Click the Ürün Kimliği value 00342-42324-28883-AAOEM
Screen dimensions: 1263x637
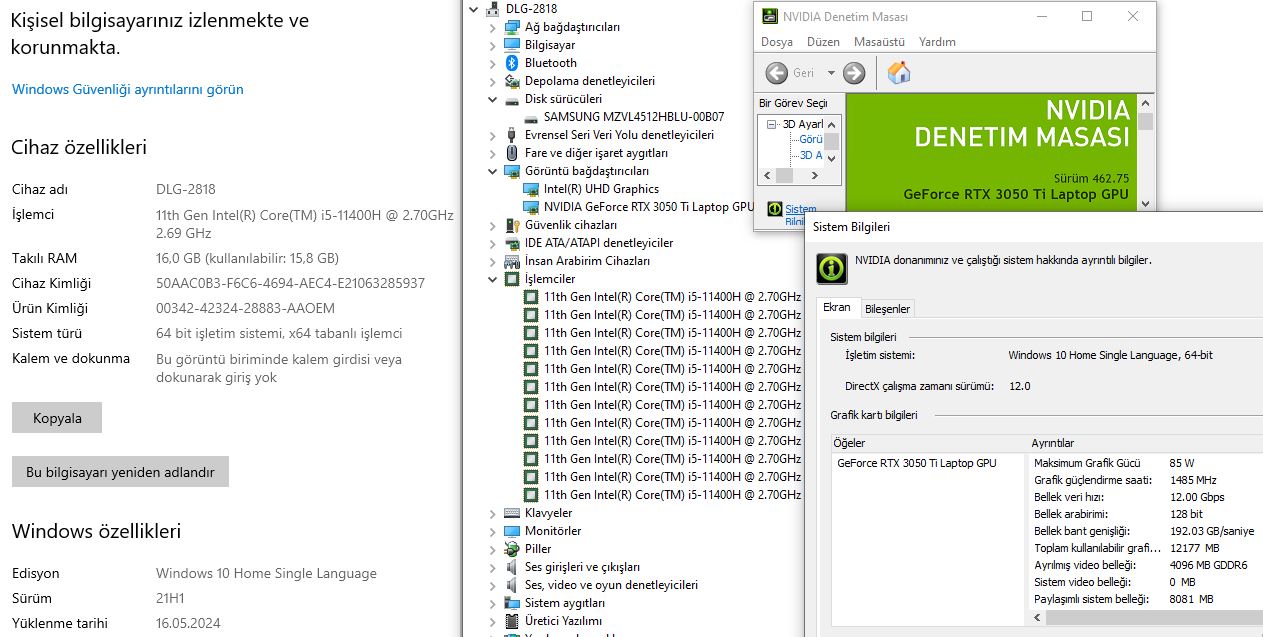coord(245,308)
